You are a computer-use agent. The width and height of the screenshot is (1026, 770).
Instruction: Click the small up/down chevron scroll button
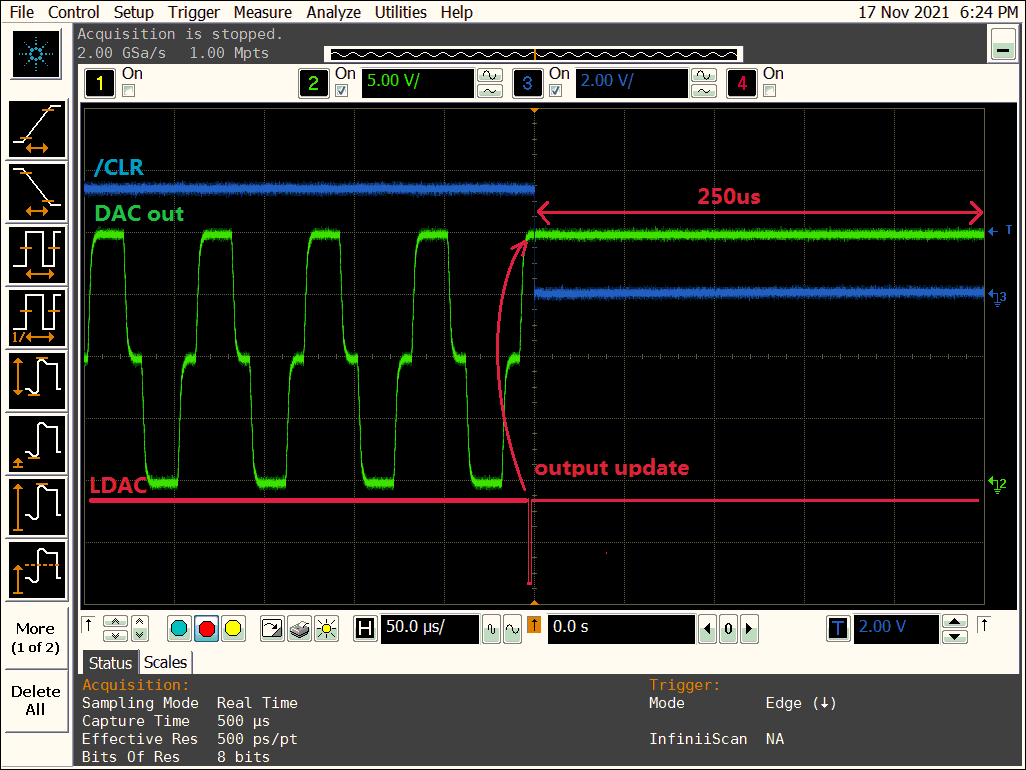(x=139, y=629)
